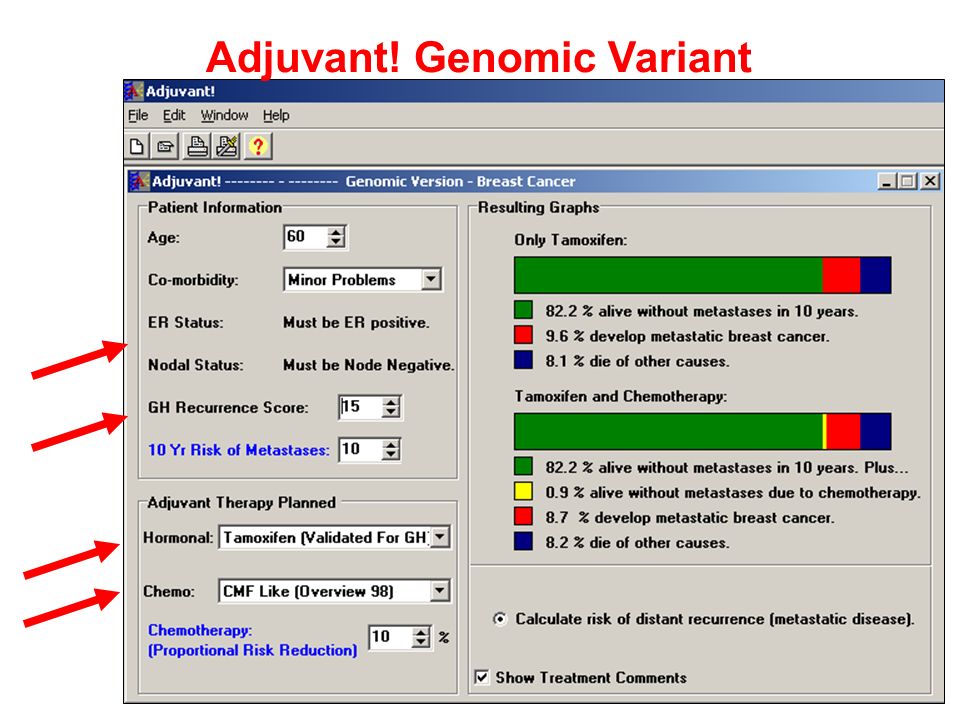
Task: Minimize the Genomic Version window
Action: [887, 181]
